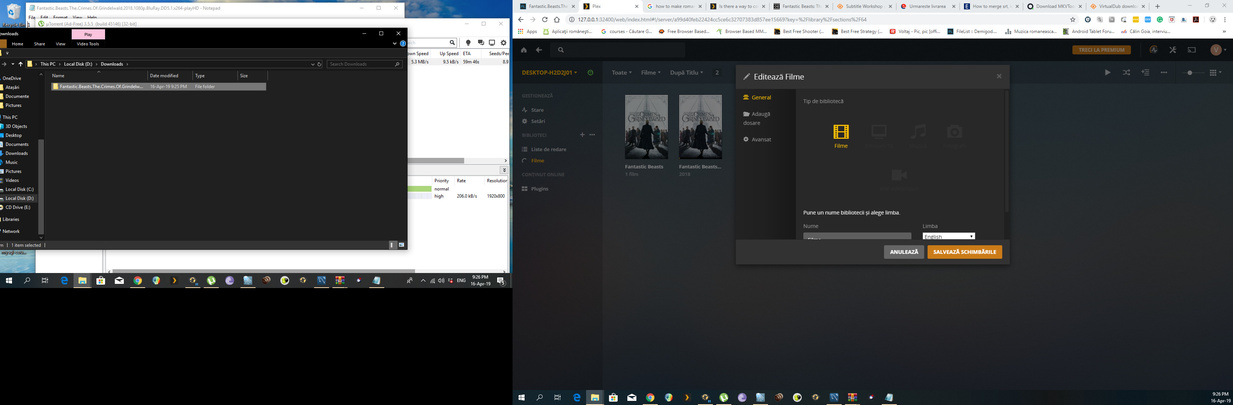Click the second Fantastic Beasts poster dated 2018
Viewport: 1233px width, 405px height.
(700, 127)
